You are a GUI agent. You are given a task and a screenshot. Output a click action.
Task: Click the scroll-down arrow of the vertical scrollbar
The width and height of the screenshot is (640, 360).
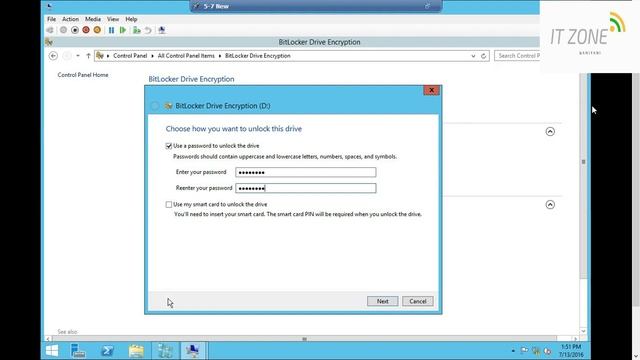click(583, 331)
